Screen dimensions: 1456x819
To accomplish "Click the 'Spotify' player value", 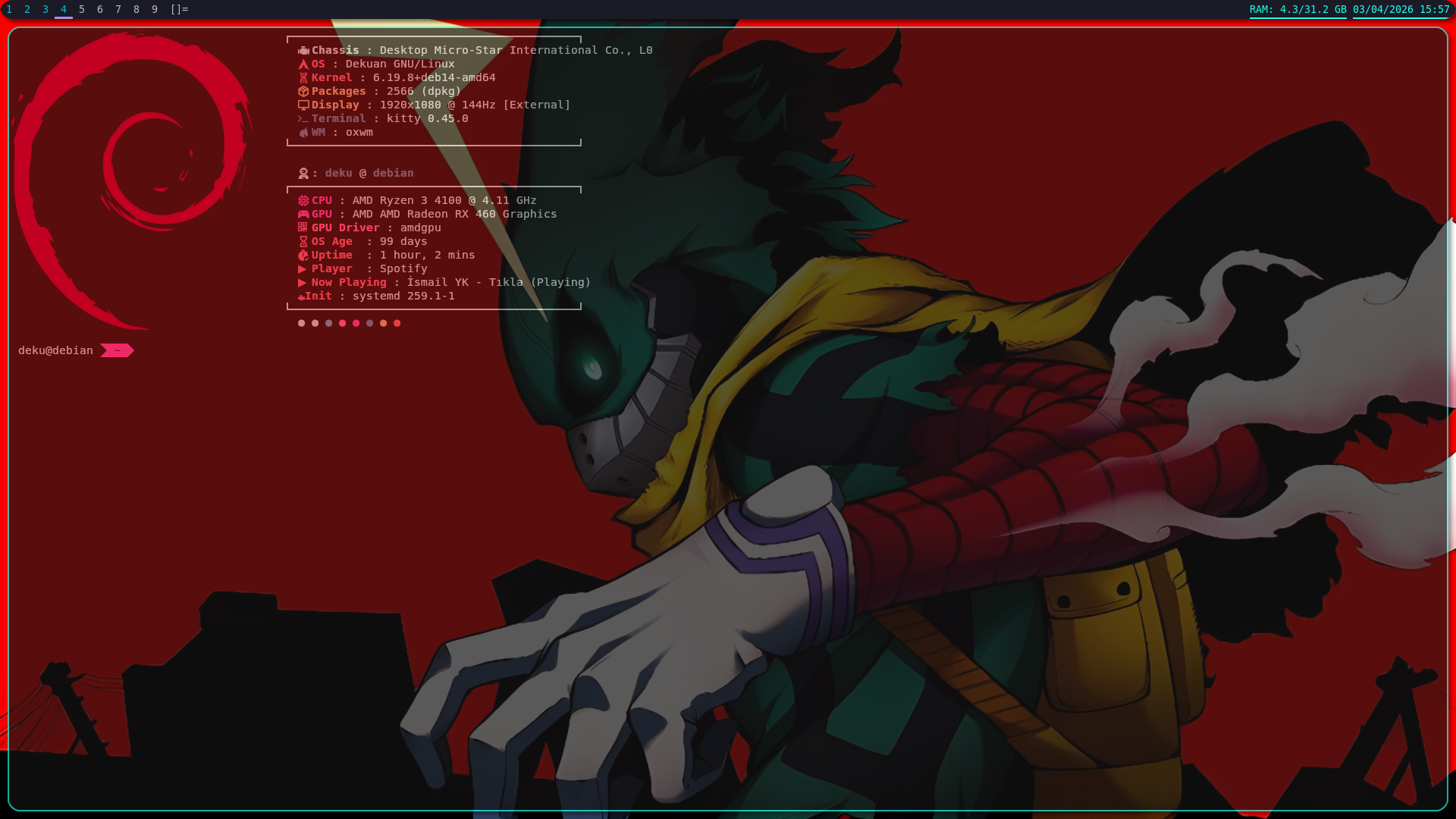I will 403,269.
